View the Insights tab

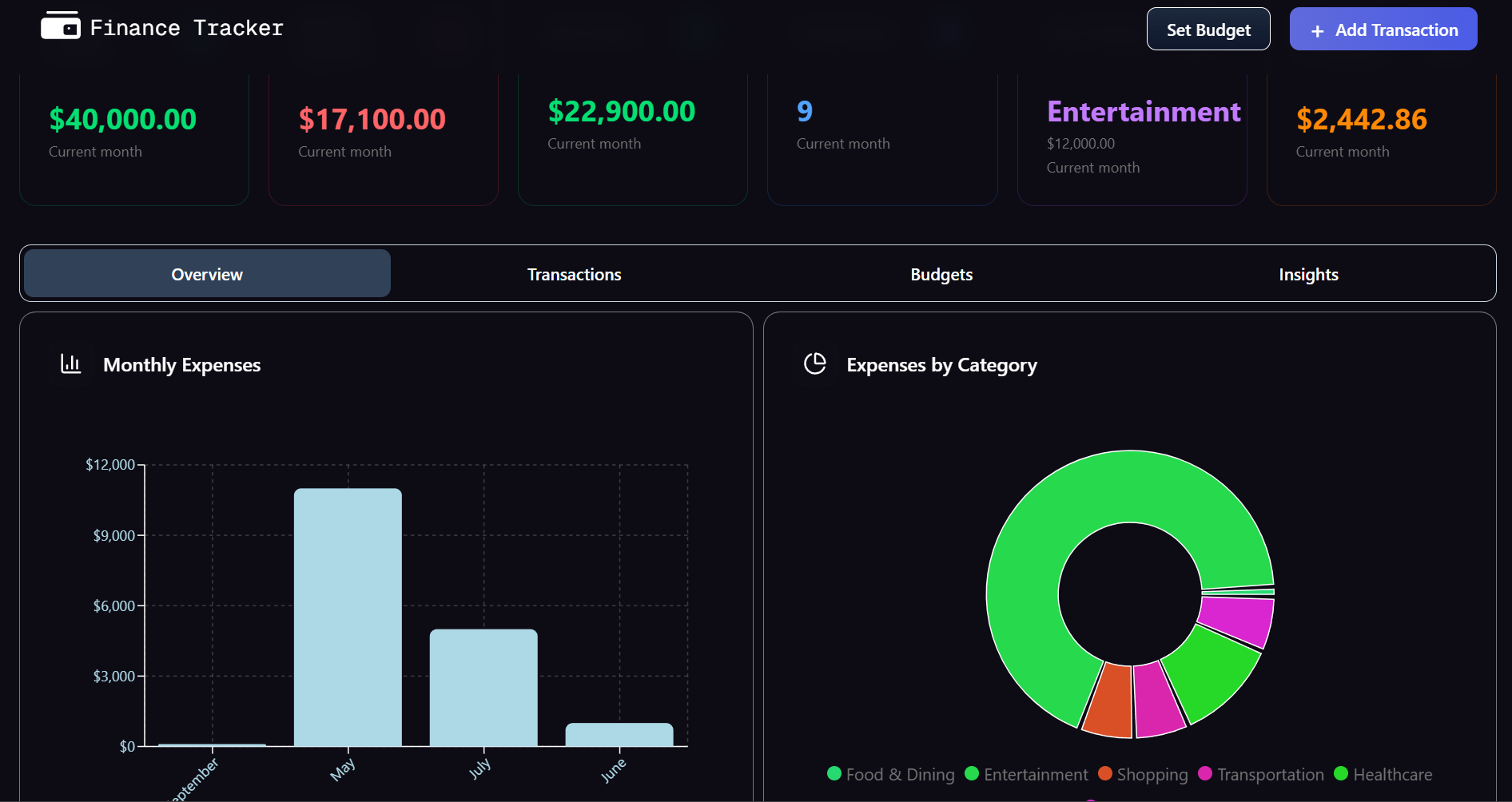coord(1308,273)
